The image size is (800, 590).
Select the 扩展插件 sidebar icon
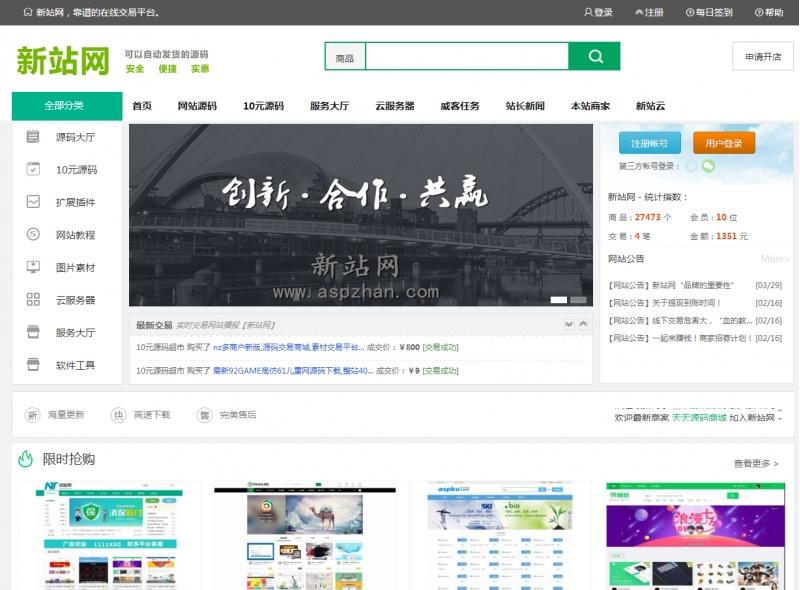point(33,202)
